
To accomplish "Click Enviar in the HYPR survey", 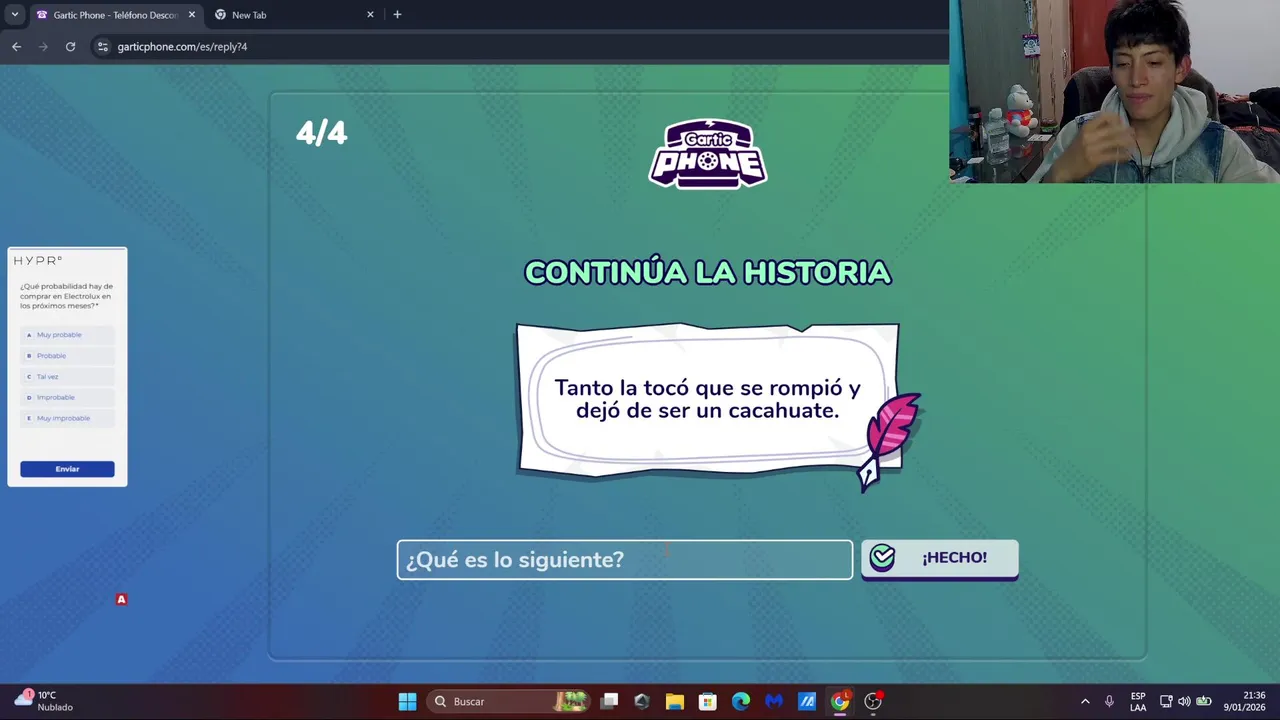I will [67, 469].
